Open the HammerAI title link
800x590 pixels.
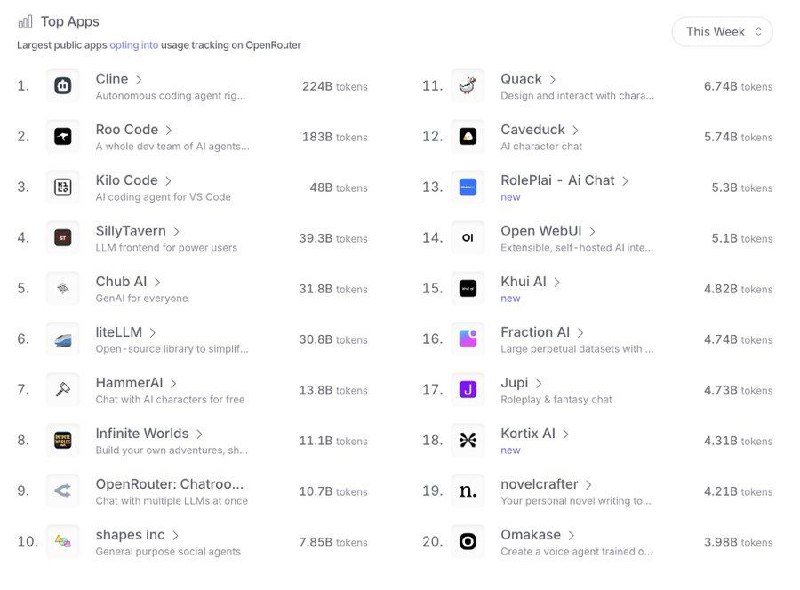[129, 383]
